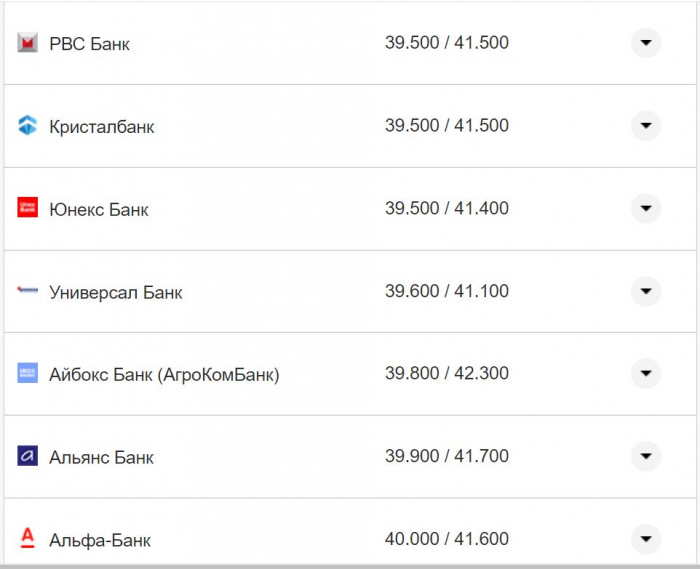Click the Альянс Банк logo icon

(x=28, y=456)
